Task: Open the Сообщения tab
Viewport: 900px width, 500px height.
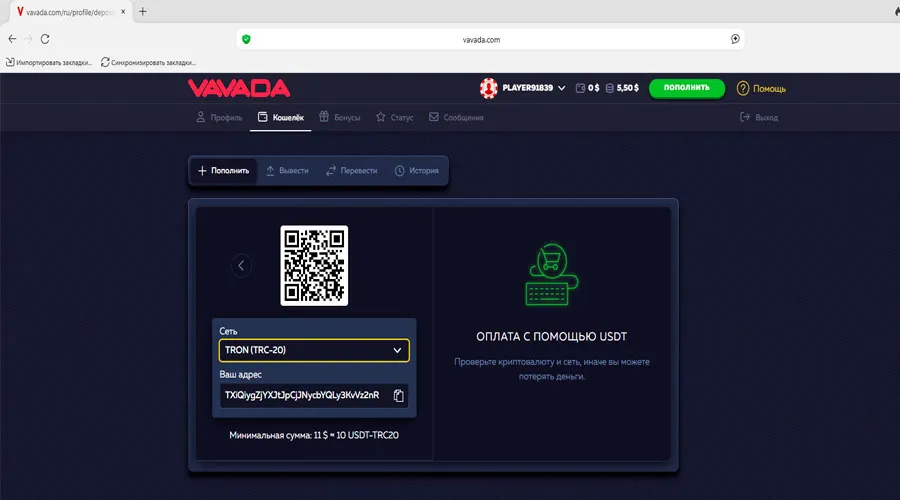Action: coord(456,117)
